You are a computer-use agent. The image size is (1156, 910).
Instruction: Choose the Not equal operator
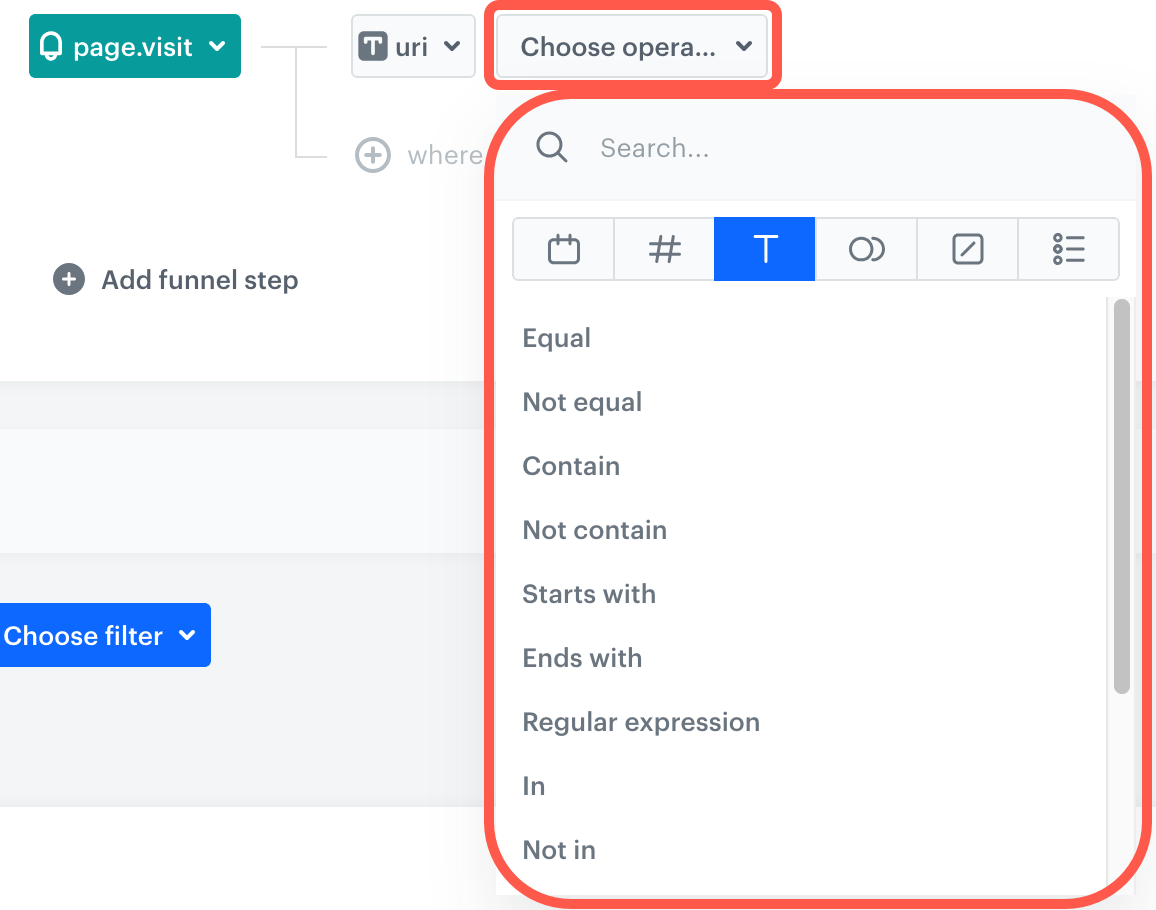pyautogui.click(x=582, y=402)
